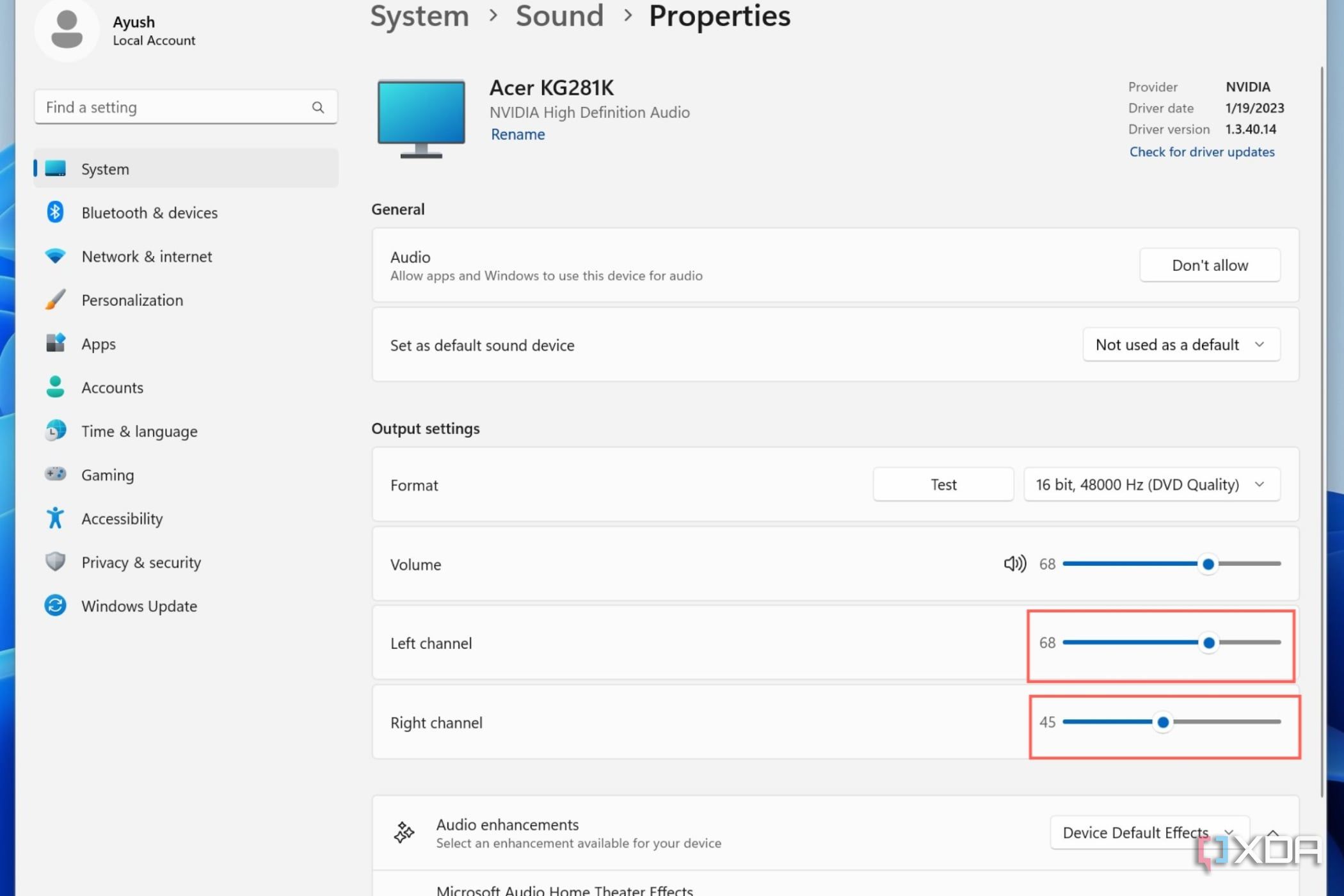Select the Gaming controller icon

(56, 474)
